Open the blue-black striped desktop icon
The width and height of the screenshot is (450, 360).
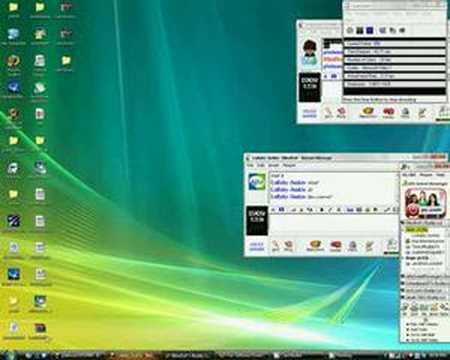[13, 221]
